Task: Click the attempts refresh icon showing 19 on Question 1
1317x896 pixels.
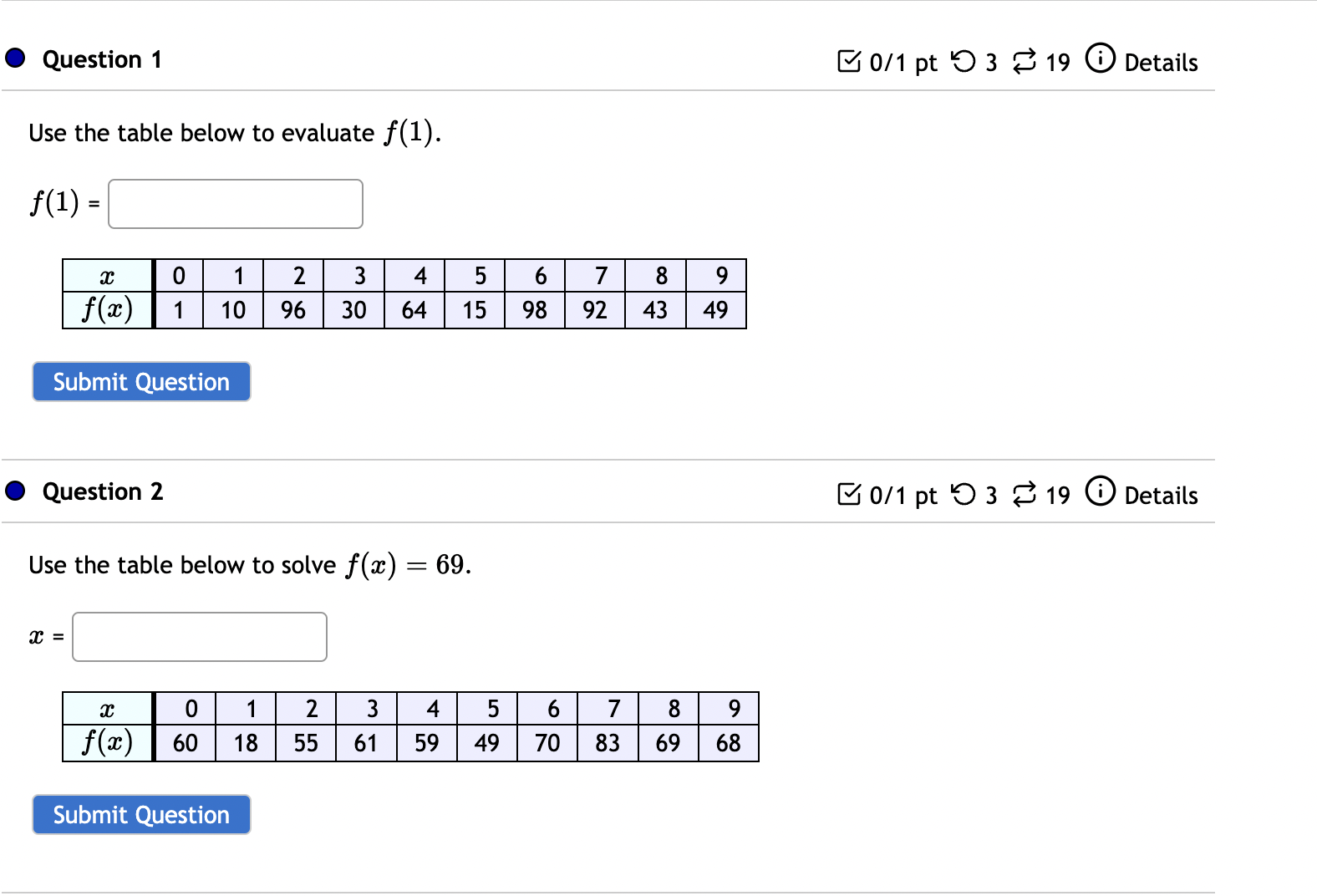Action: coord(1025,60)
